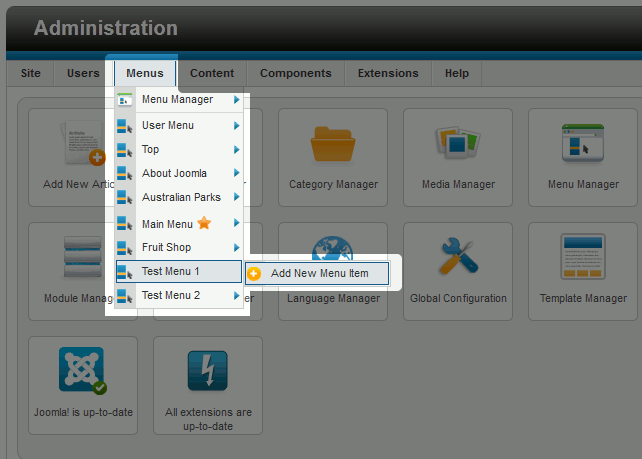
Task: Click Media Manager label link
Action: point(458,185)
